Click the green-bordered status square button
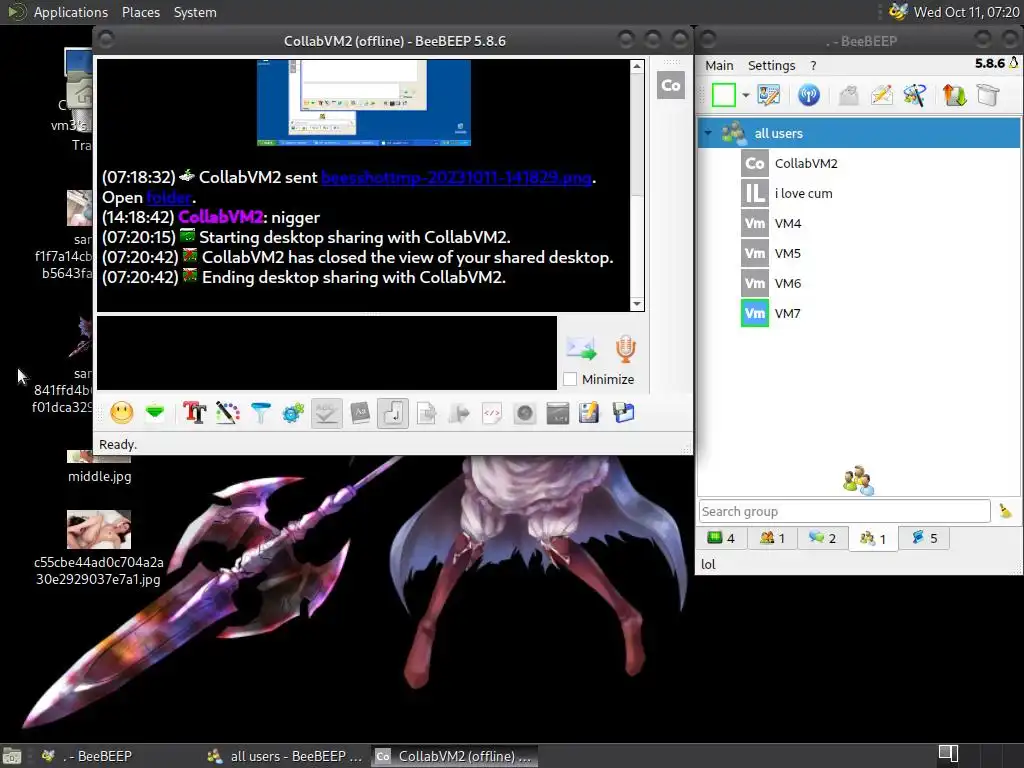The image size is (1024, 768). coord(724,95)
